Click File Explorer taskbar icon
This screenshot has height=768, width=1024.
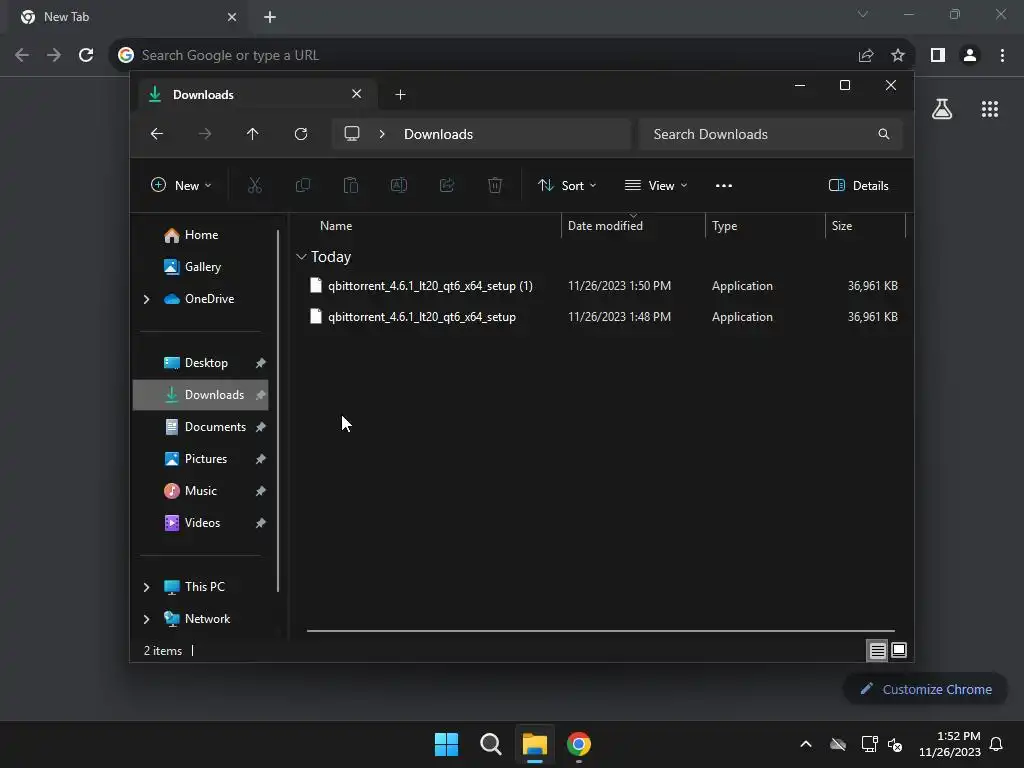(534, 744)
